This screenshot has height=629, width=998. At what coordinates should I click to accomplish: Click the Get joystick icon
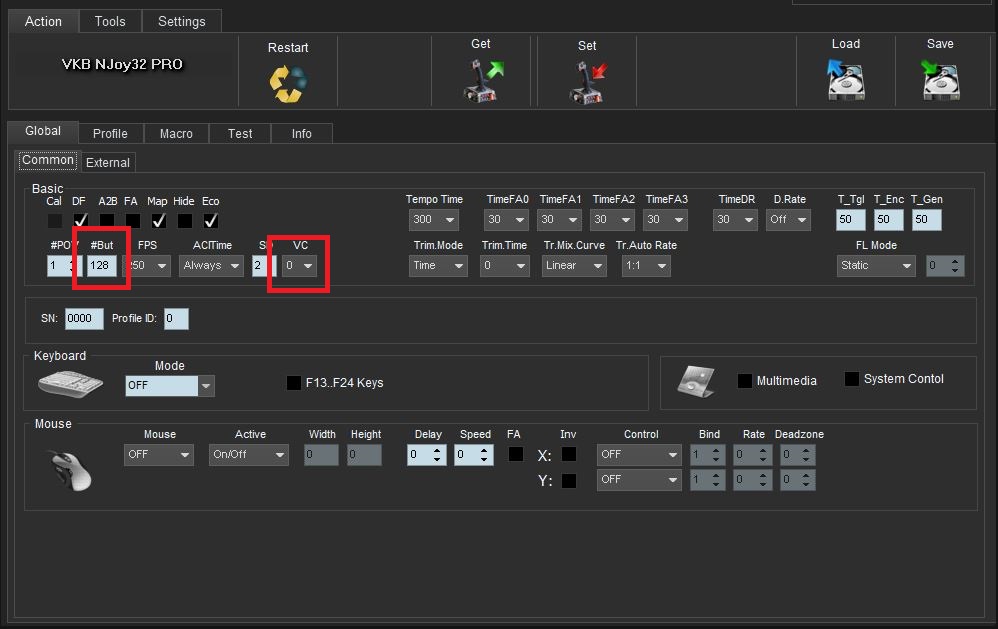click(x=483, y=80)
